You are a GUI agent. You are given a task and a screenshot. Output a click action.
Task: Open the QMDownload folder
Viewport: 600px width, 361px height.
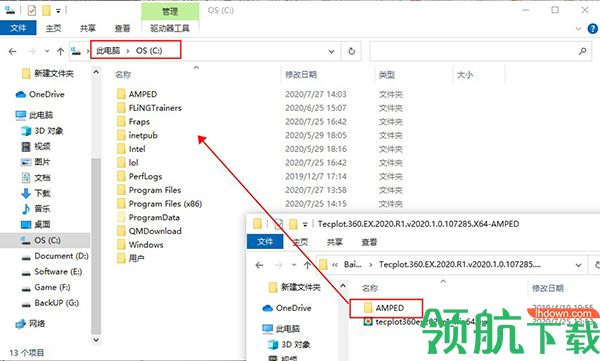(x=149, y=231)
